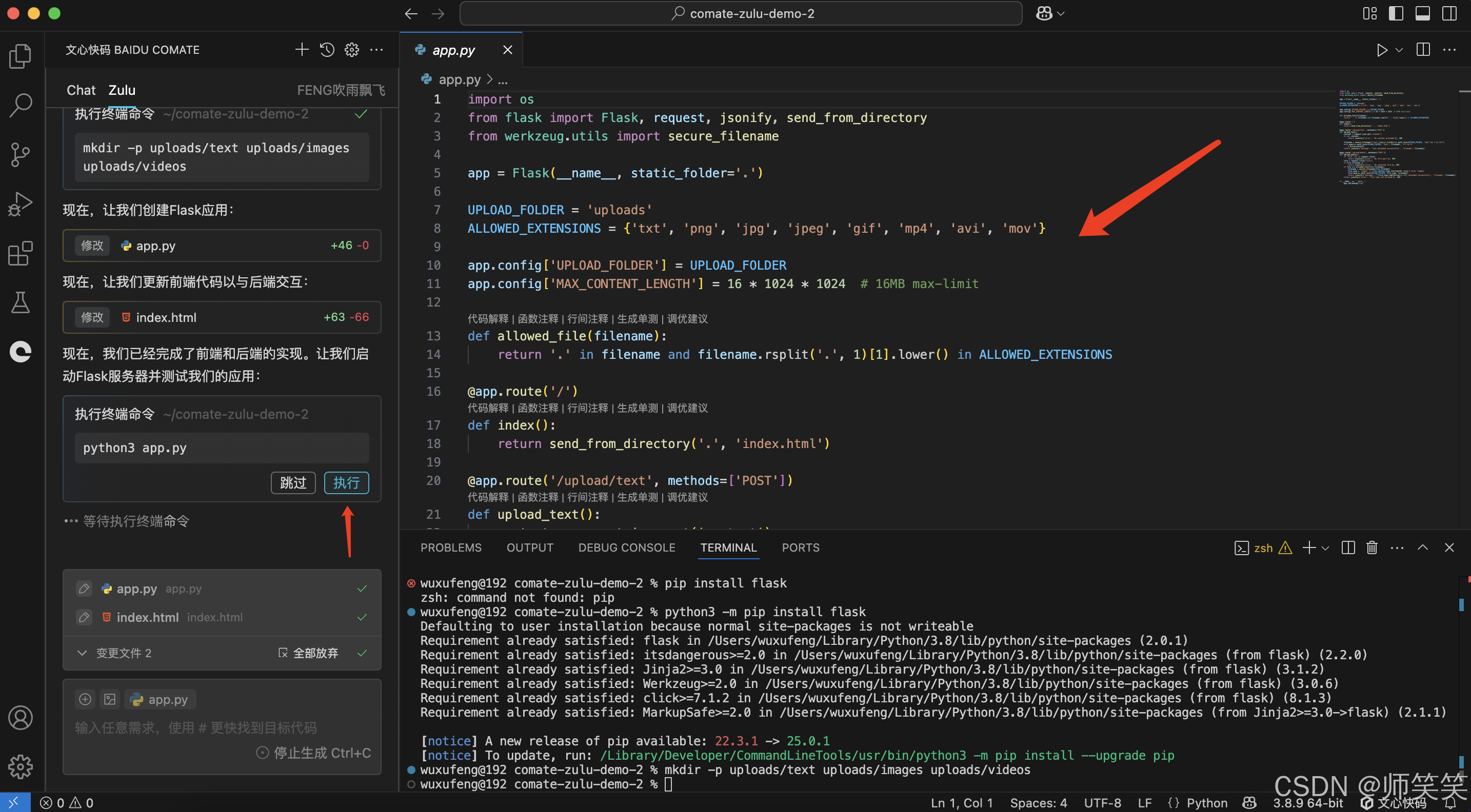1471x812 pixels.
Task: Open the Explorer view in activity bar
Action: pos(21,56)
